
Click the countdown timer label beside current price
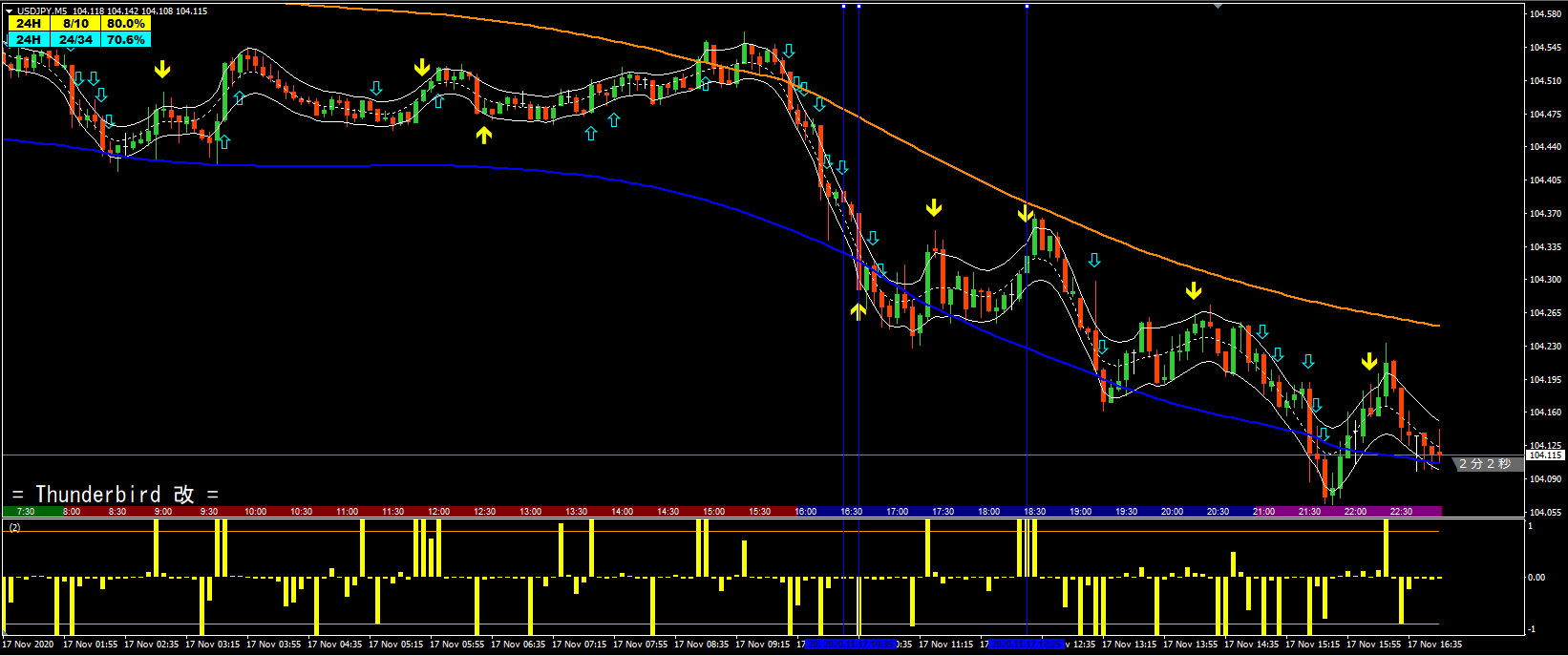coord(1484,464)
